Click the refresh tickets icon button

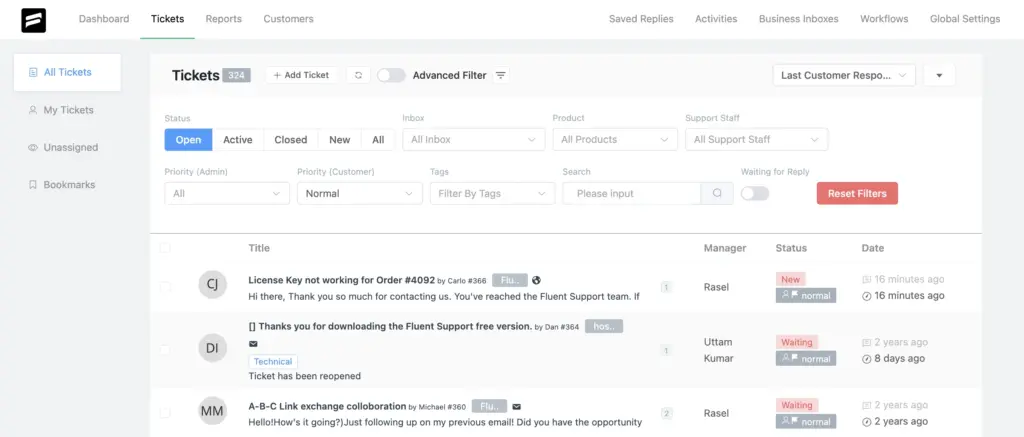click(358, 75)
